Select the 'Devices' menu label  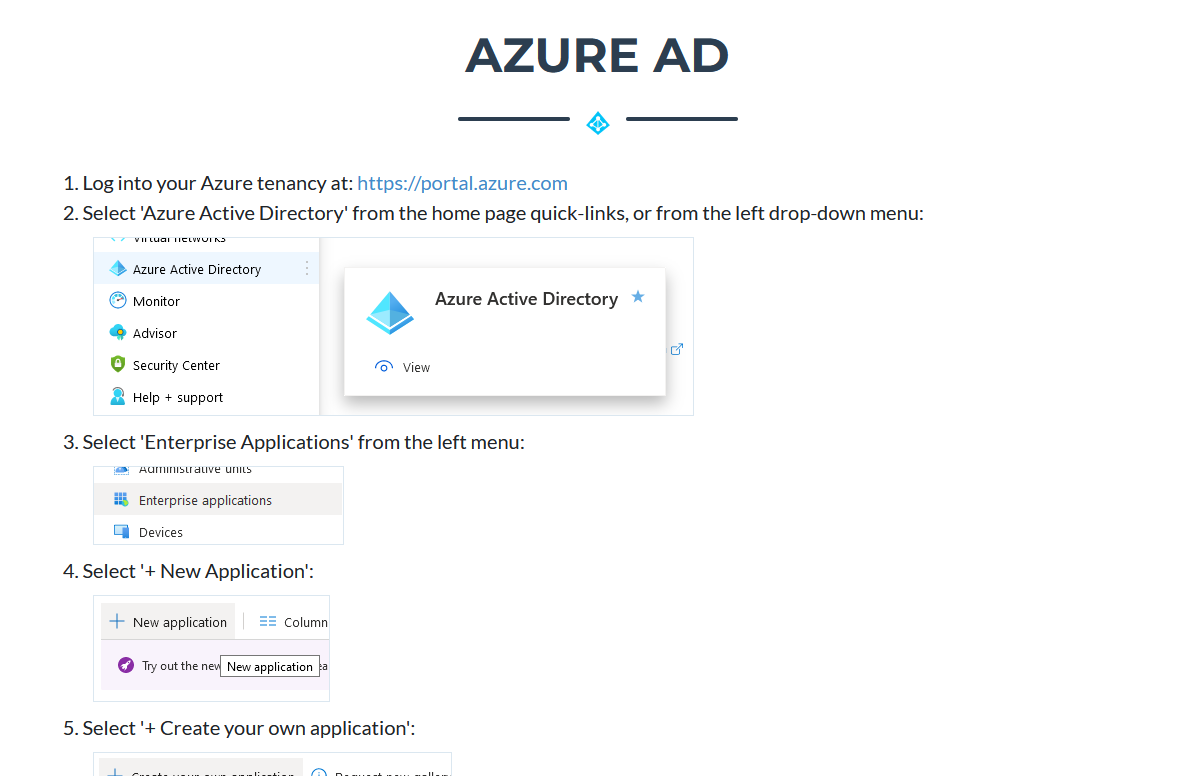click(x=161, y=533)
